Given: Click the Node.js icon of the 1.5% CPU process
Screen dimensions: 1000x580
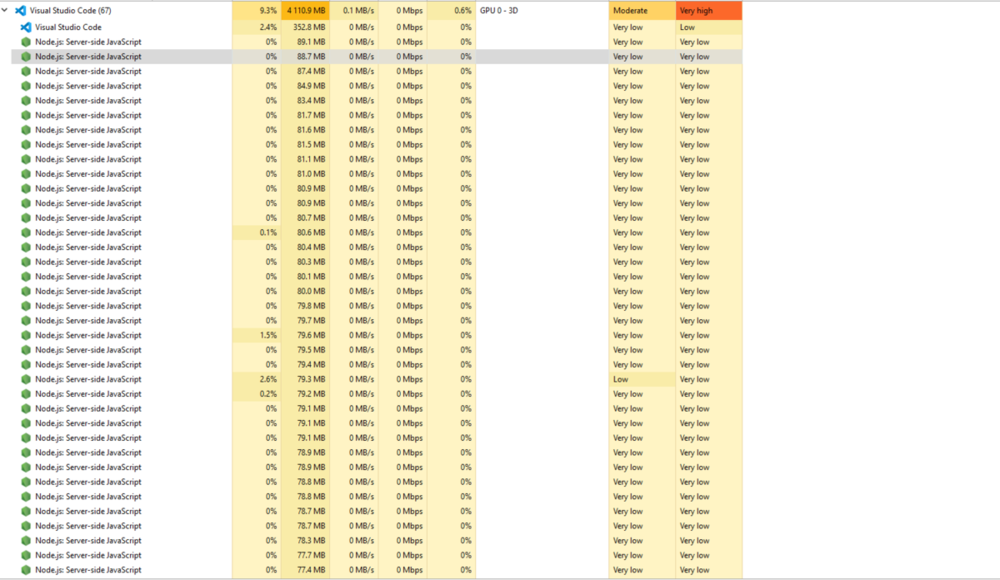Looking at the screenshot, I should [x=26, y=335].
